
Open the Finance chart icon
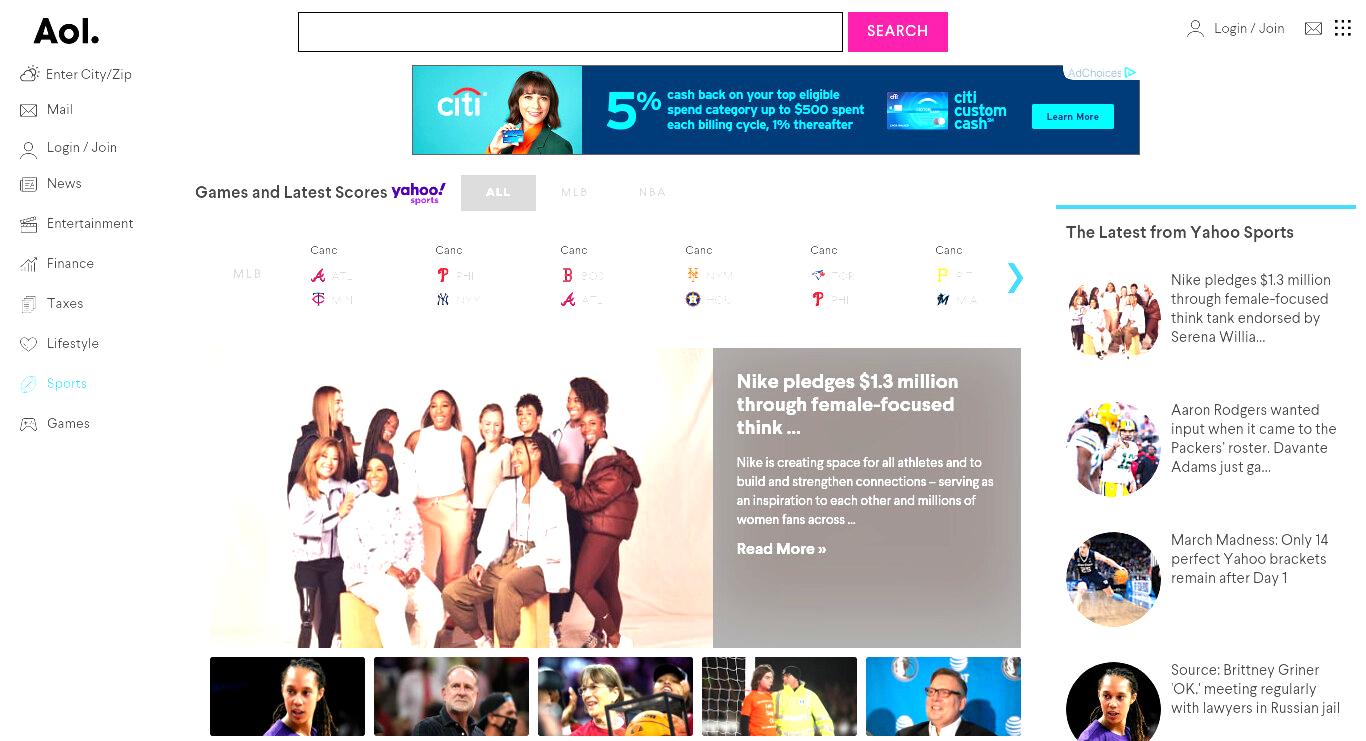pyautogui.click(x=28, y=264)
